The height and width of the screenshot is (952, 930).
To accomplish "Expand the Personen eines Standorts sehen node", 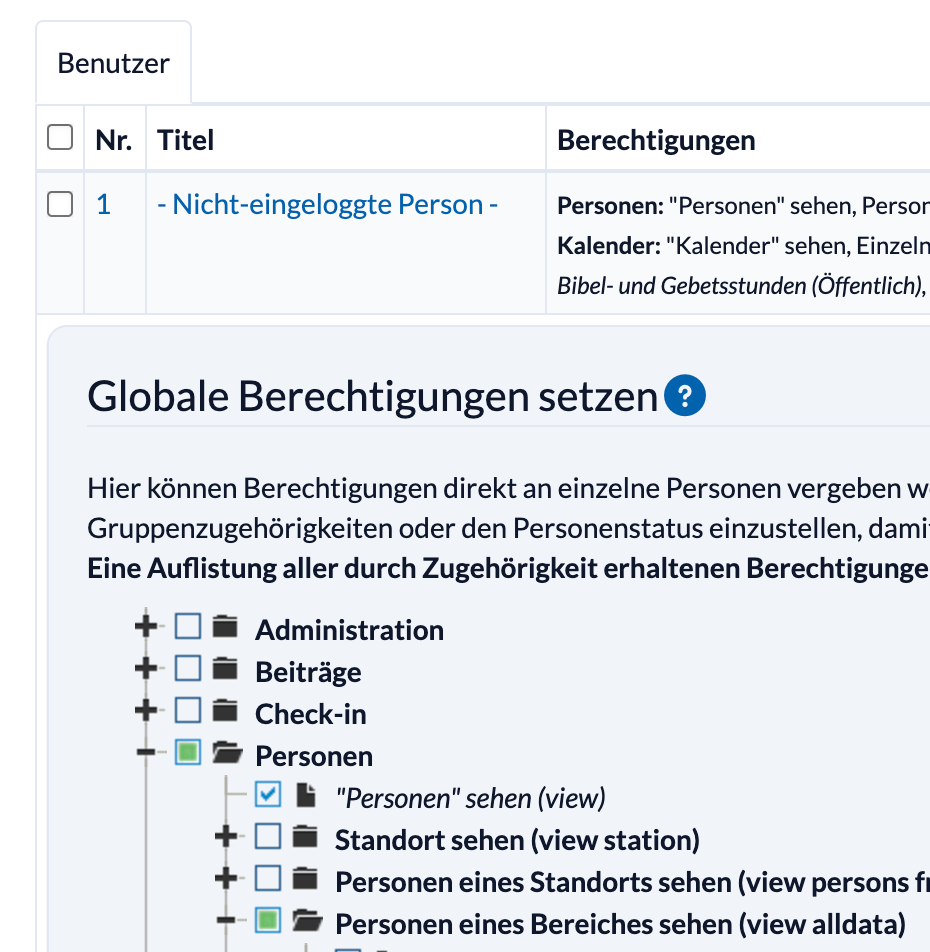I will pos(226,878).
